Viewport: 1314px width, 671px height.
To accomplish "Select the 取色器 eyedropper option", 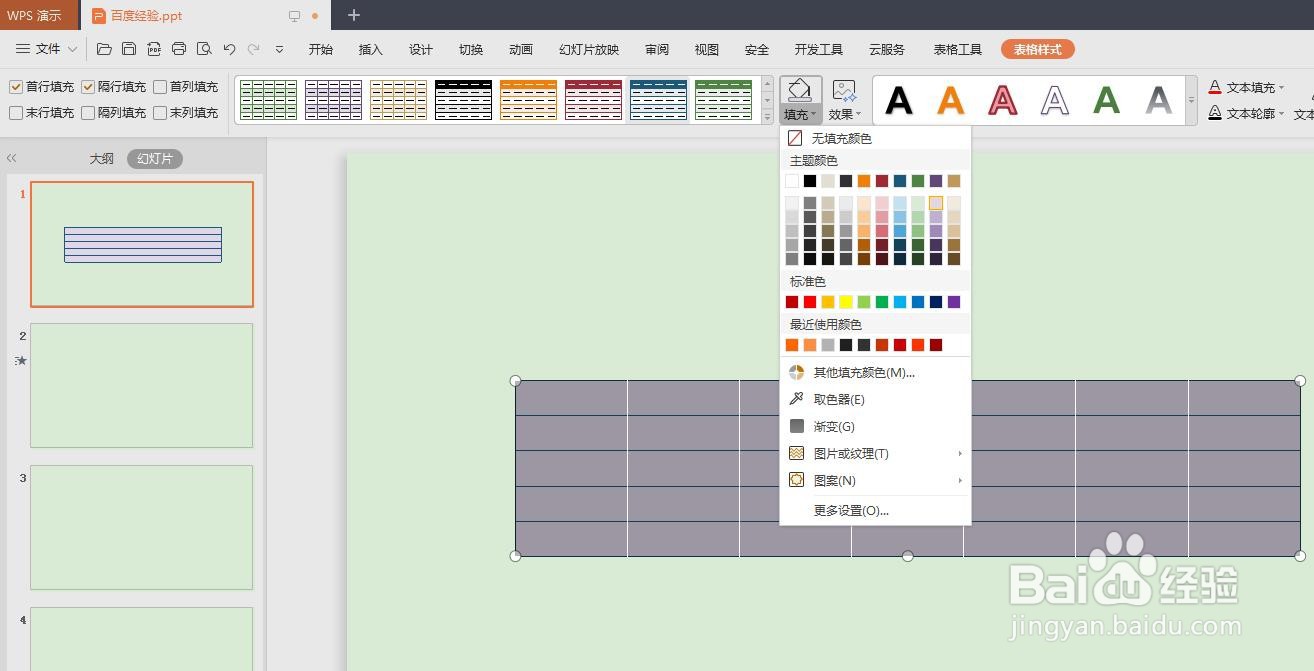I will tap(875, 399).
